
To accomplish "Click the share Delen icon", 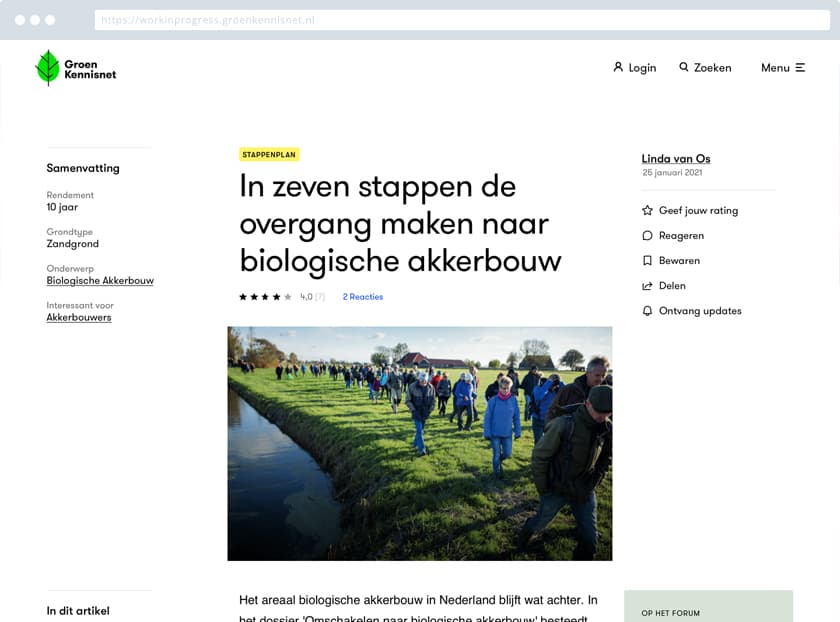I will (647, 286).
